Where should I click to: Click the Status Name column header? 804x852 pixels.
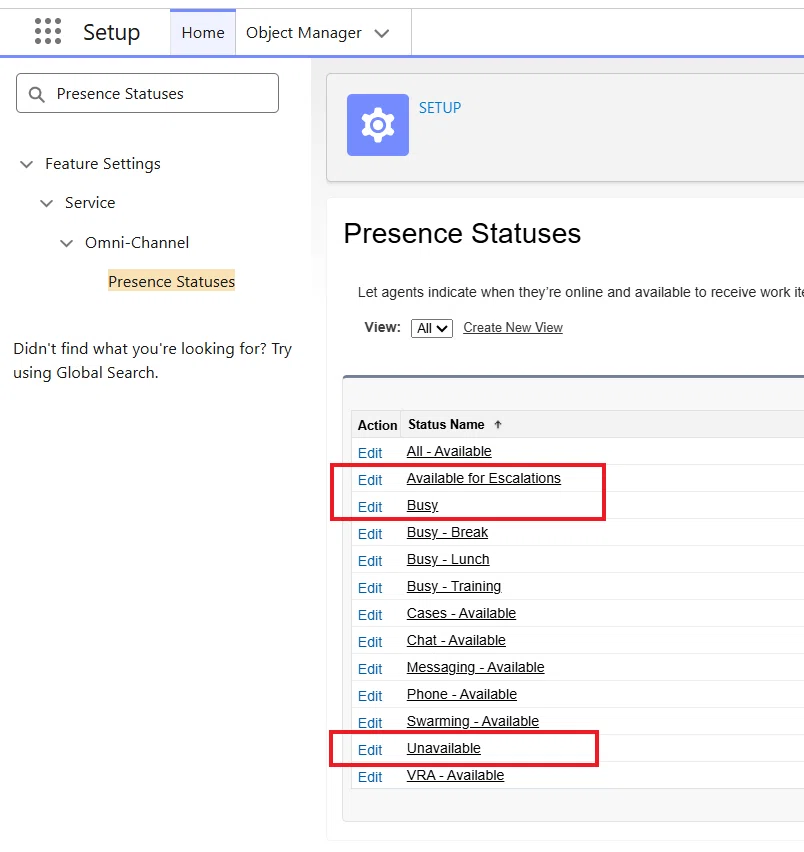pyautogui.click(x=446, y=424)
